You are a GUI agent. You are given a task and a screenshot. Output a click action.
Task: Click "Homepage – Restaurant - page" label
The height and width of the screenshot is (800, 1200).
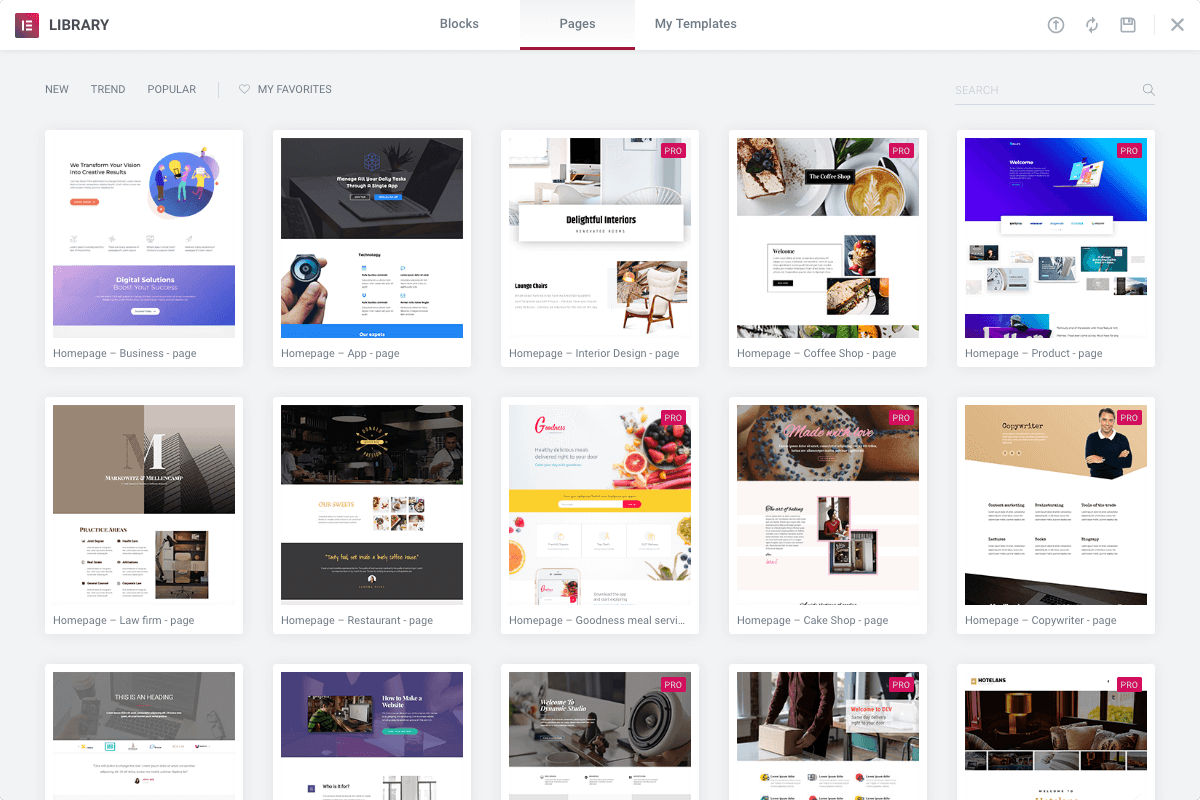[x=357, y=620]
